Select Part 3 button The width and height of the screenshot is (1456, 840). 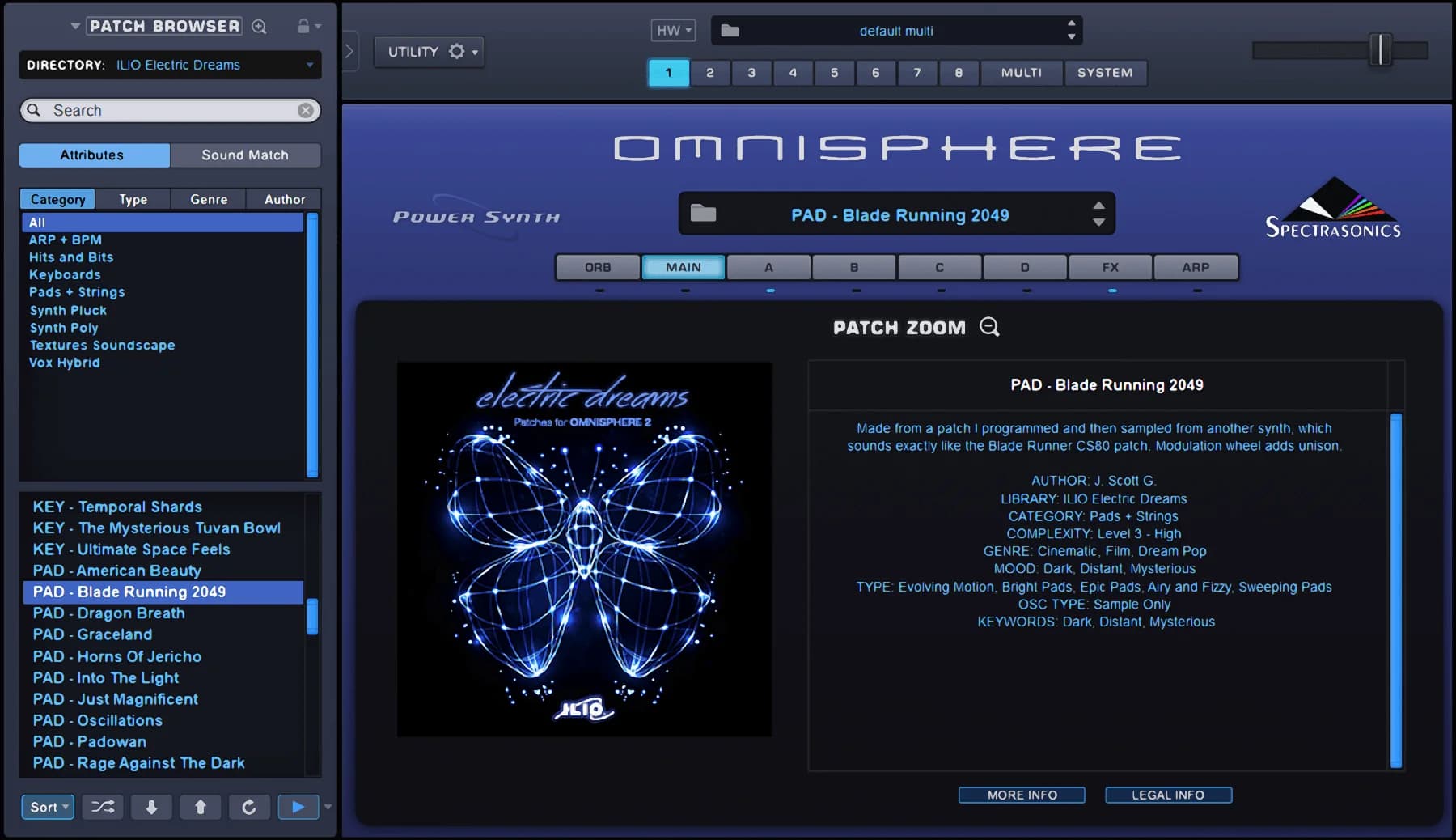pyautogui.click(x=751, y=73)
